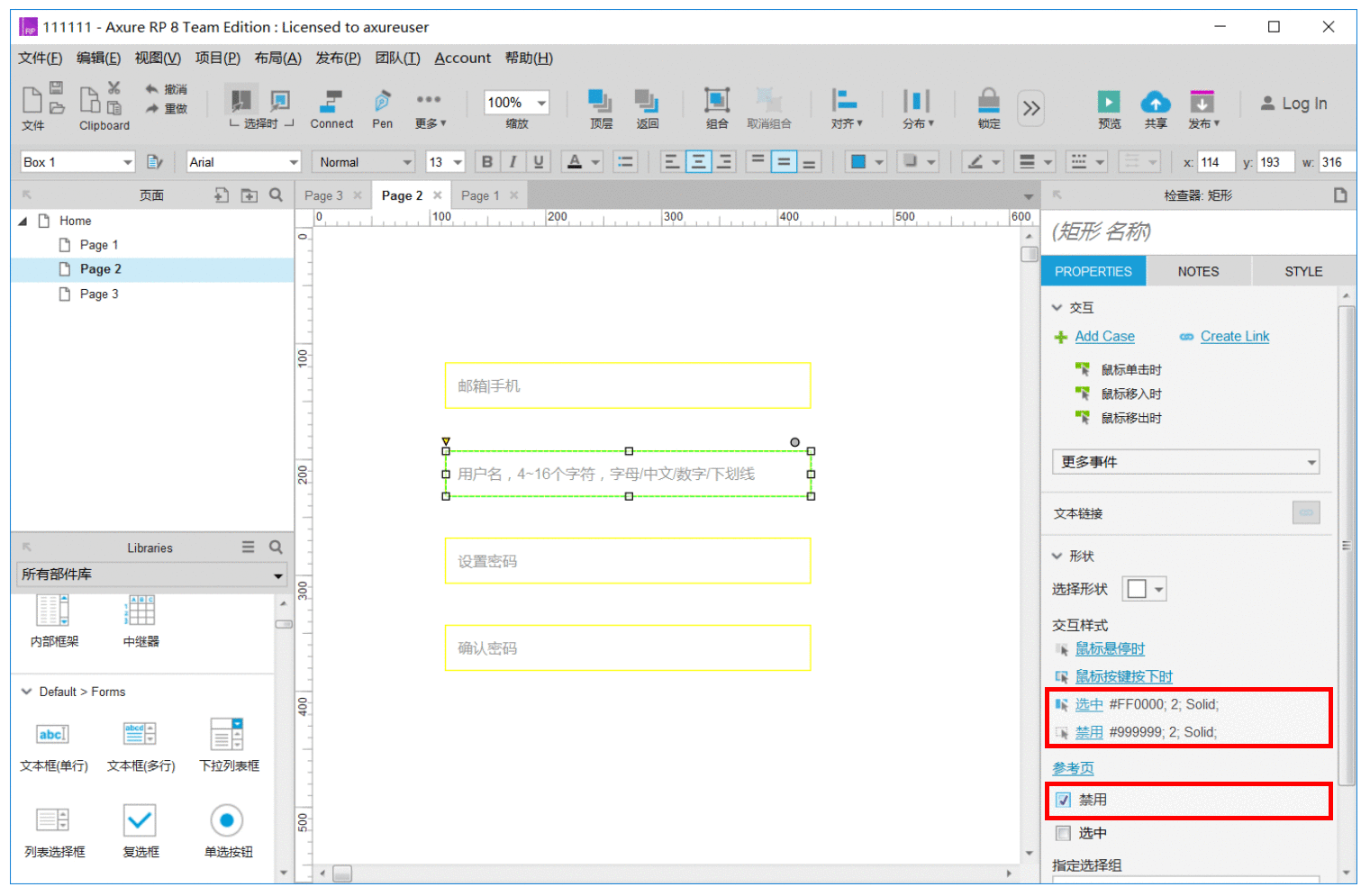The width and height of the screenshot is (1370, 896).
Task: Align text vertically to middle
Action: tap(784, 162)
